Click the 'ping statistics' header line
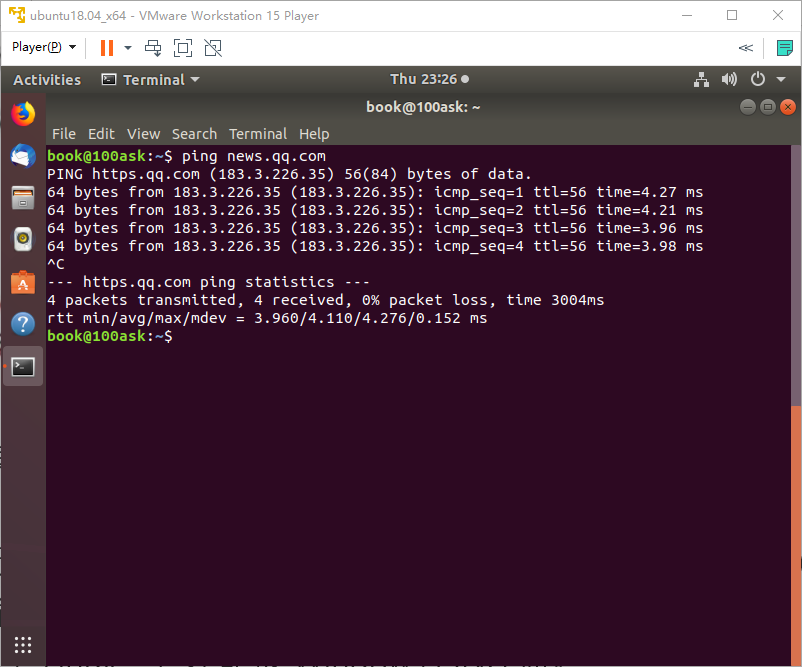The image size is (802, 667). 208,282
